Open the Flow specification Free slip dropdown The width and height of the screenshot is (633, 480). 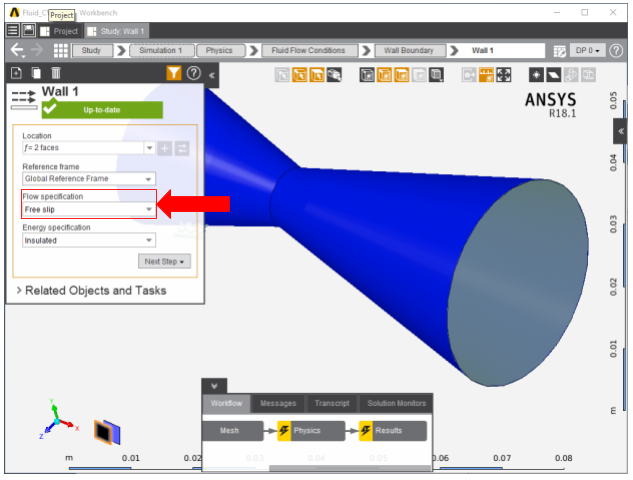(89, 210)
